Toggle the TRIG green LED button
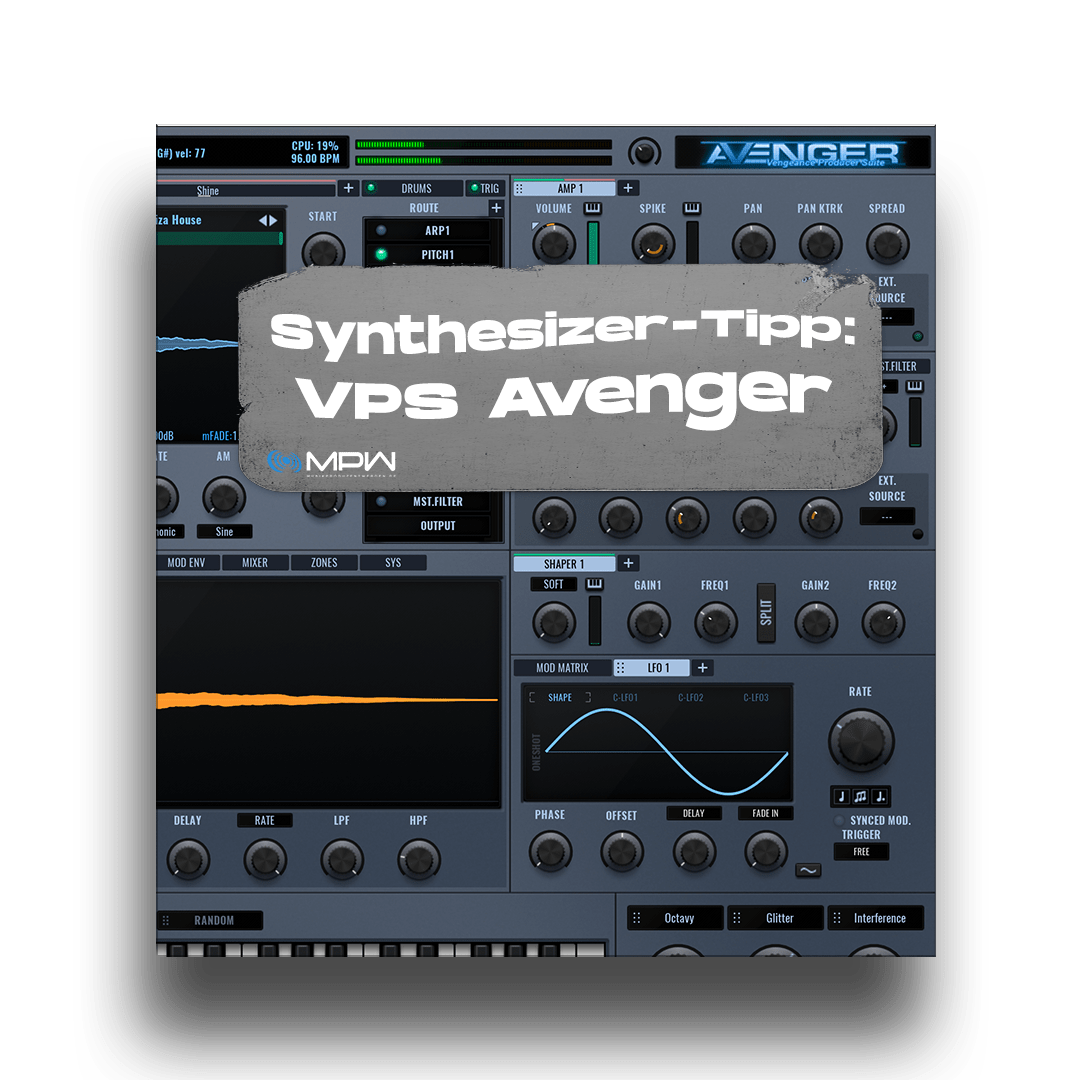 pyautogui.click(x=474, y=187)
